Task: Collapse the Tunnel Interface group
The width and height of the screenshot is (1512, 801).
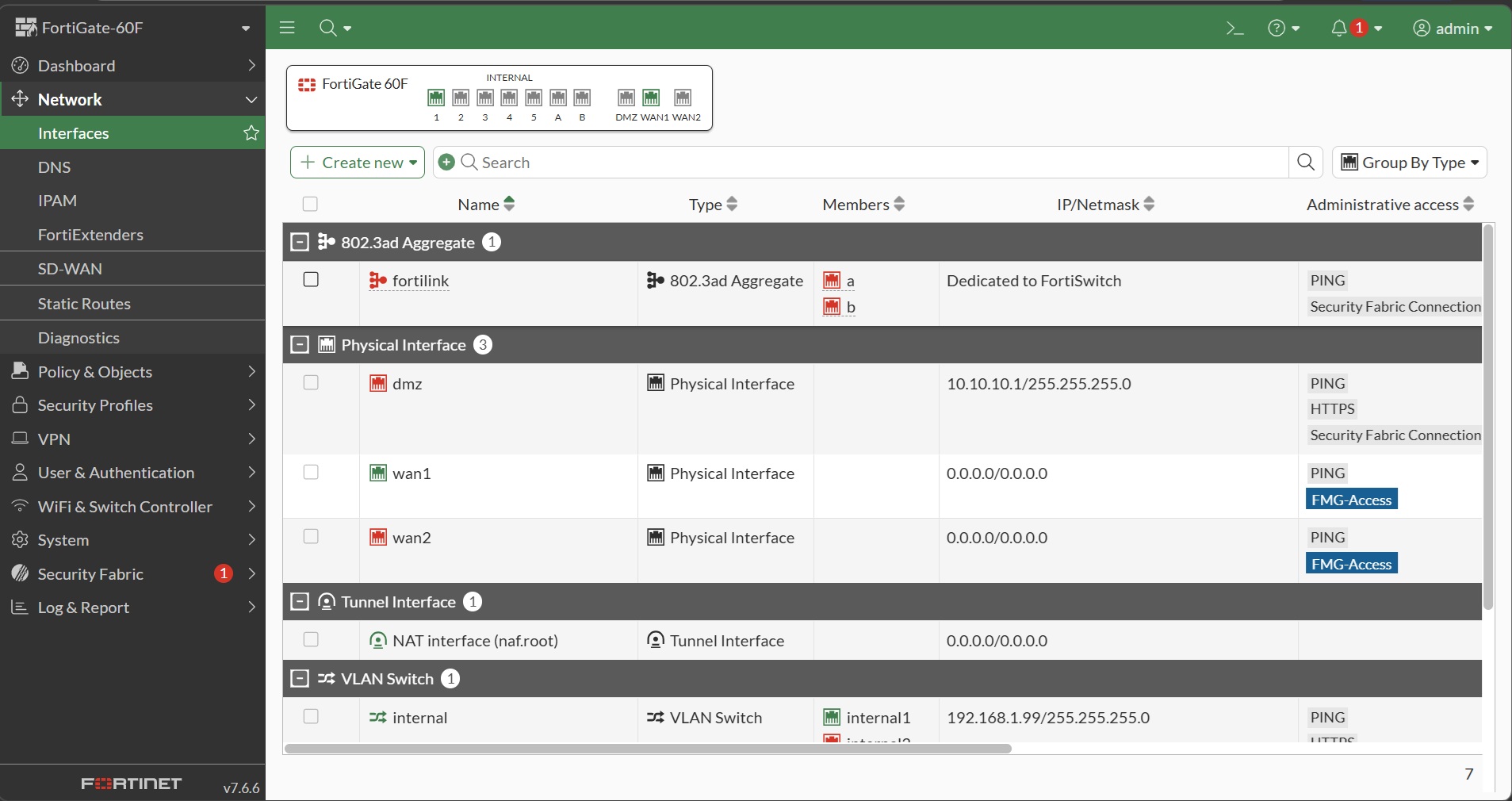Action: (x=300, y=602)
